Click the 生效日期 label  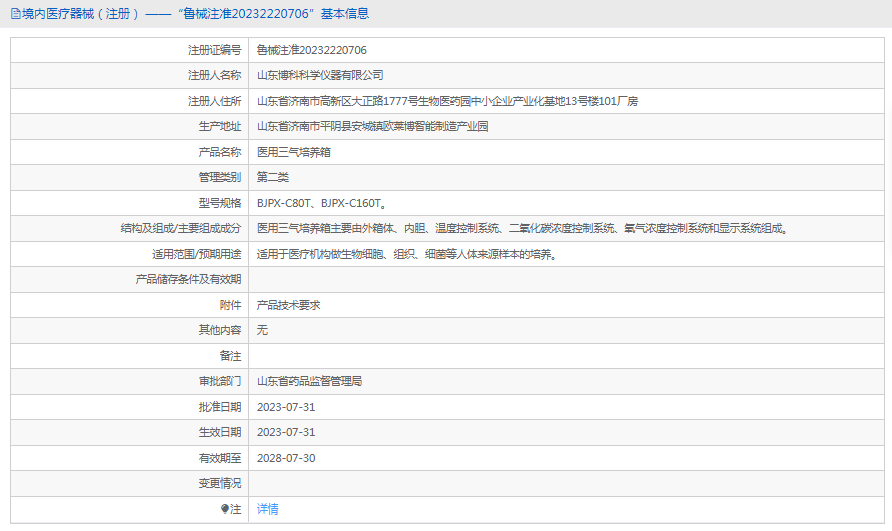220,432
